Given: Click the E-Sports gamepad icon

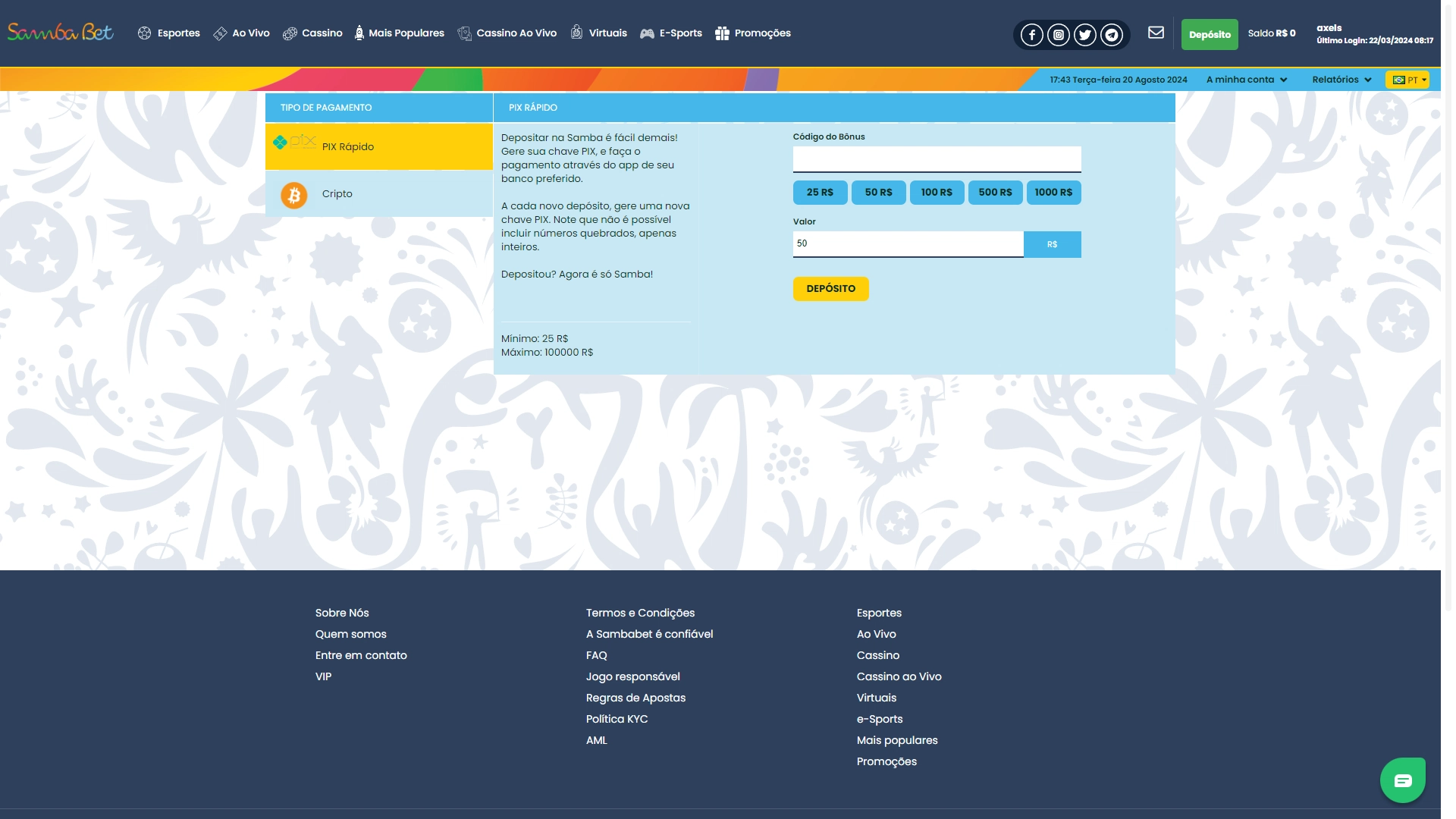Looking at the screenshot, I should tap(647, 33).
